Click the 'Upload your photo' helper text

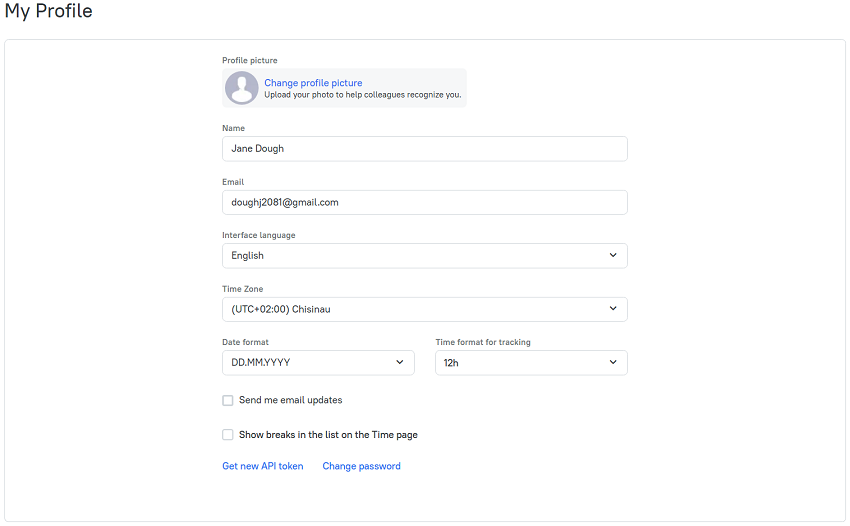click(x=363, y=95)
